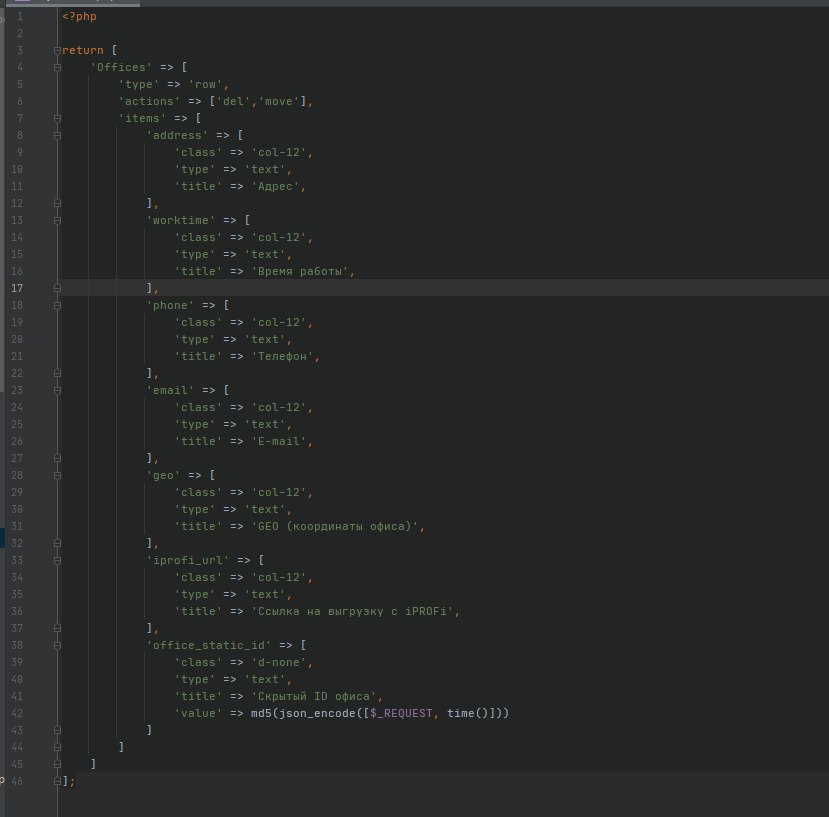Click the <?php opening tag
The height and width of the screenshot is (817, 829).
point(79,16)
